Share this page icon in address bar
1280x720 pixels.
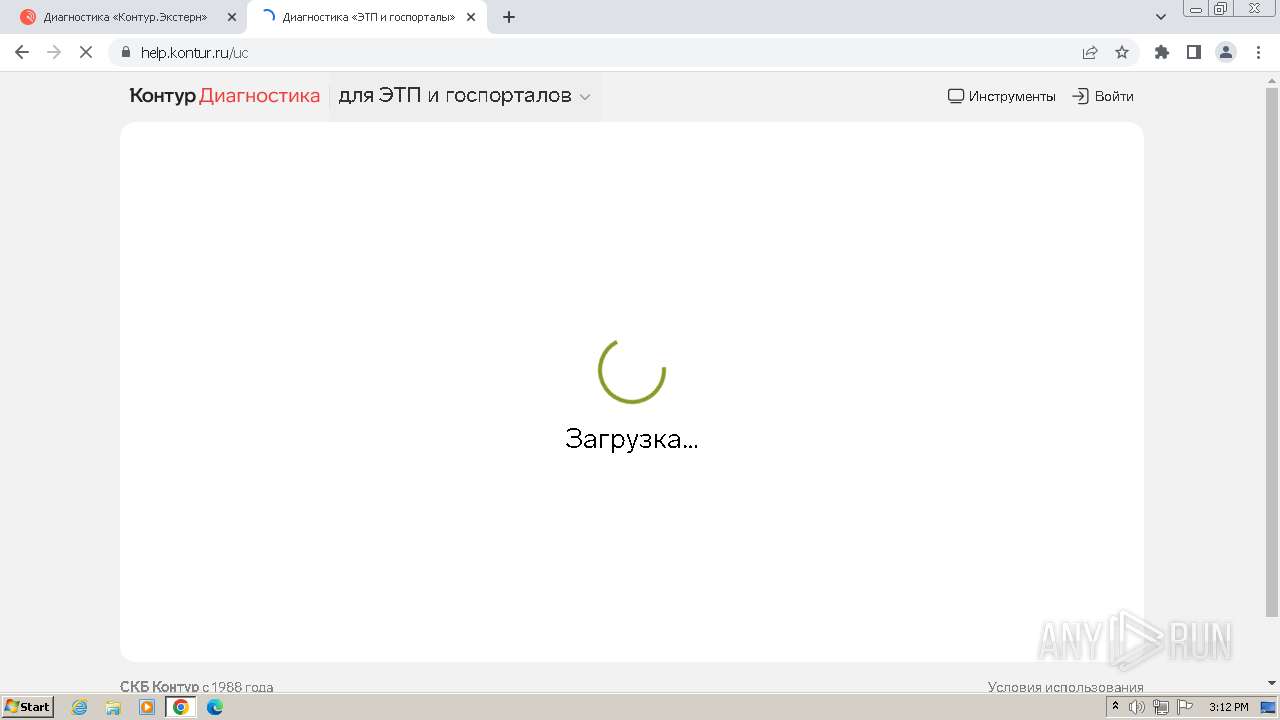click(x=1090, y=53)
